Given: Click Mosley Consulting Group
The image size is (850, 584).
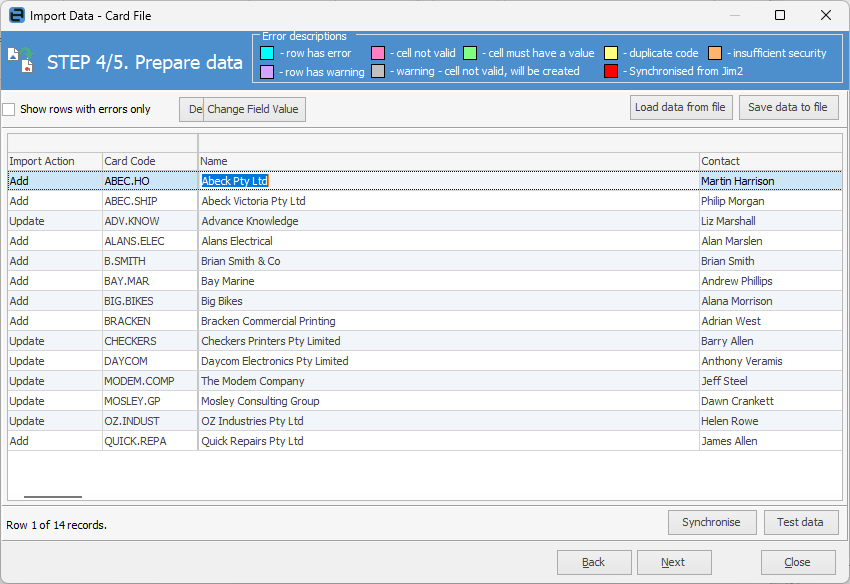Looking at the screenshot, I should [449, 402].
